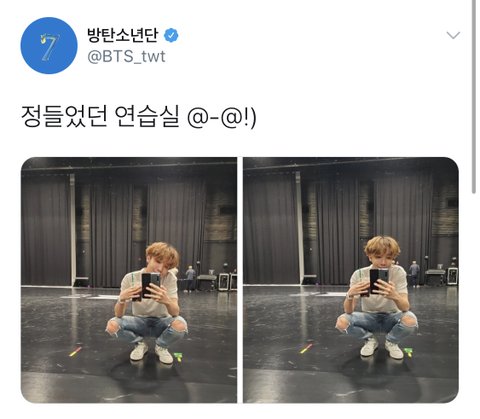Screen dimensions: 480x419
Task: Click the green floor tape in the right photo
Action: pyautogui.click(x=408, y=352)
